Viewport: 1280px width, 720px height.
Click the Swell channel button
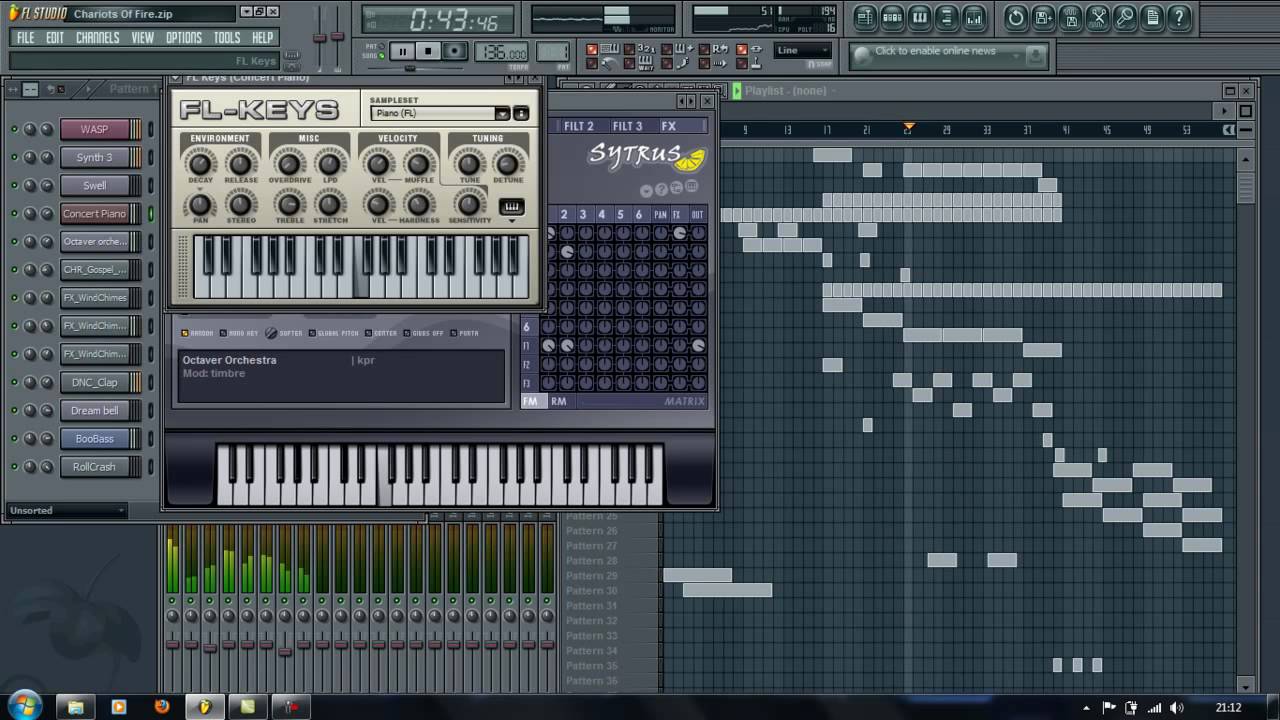pos(94,186)
